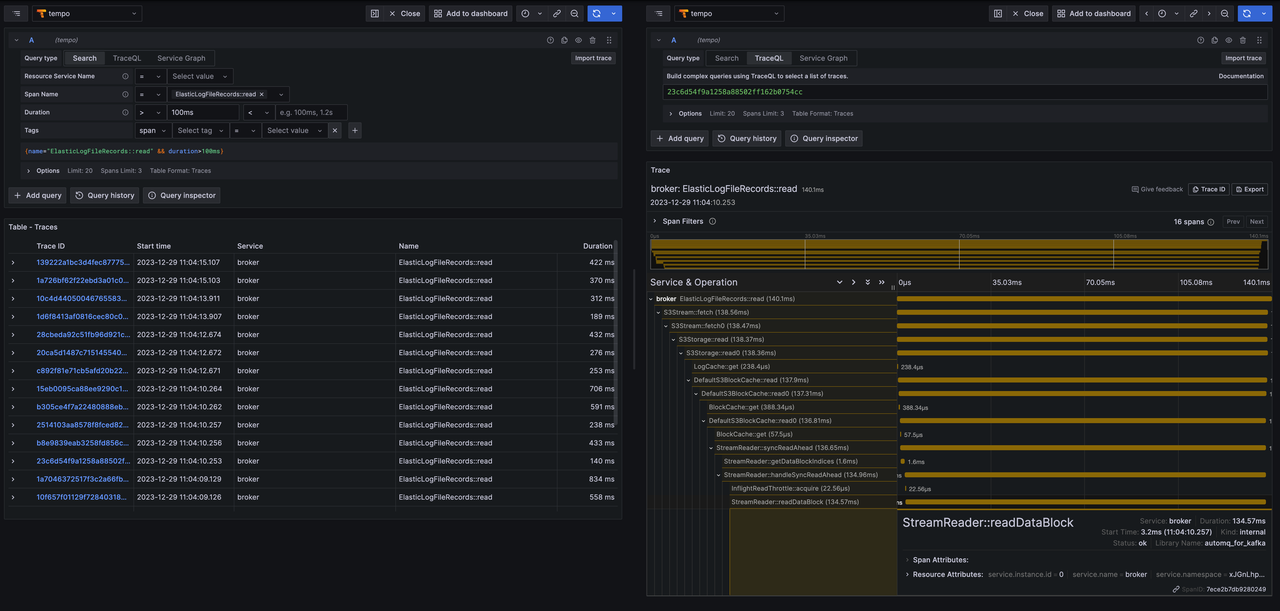Toggle visibility of query A in left pane
The height and width of the screenshot is (611, 1280).
[578, 40]
